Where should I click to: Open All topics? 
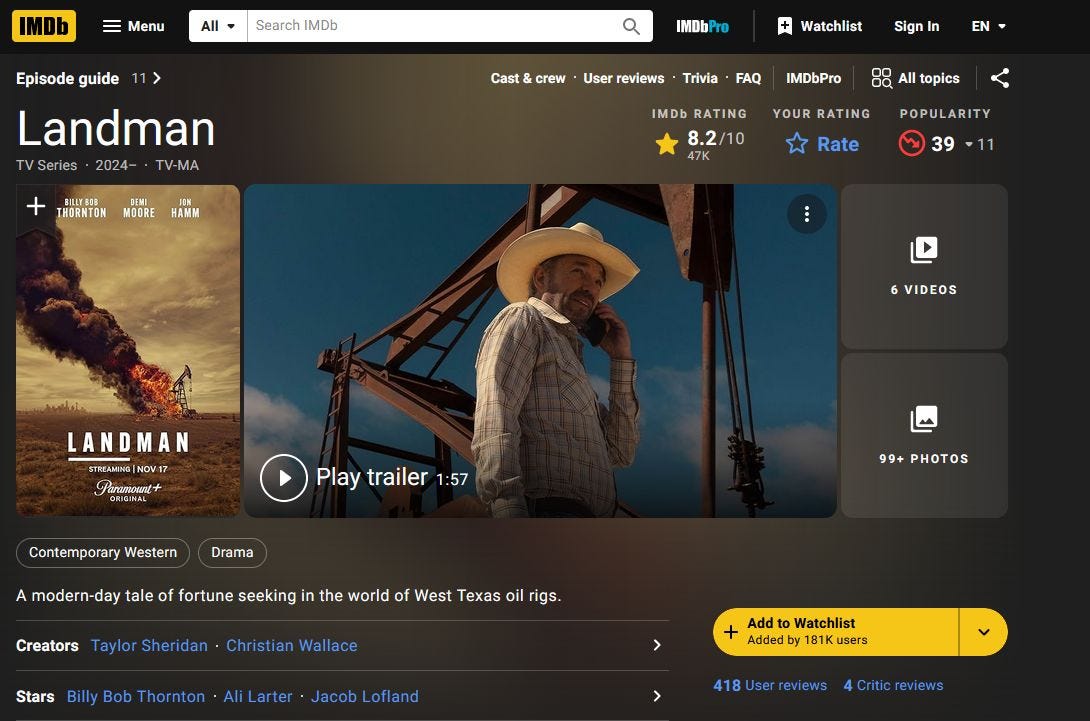click(916, 78)
